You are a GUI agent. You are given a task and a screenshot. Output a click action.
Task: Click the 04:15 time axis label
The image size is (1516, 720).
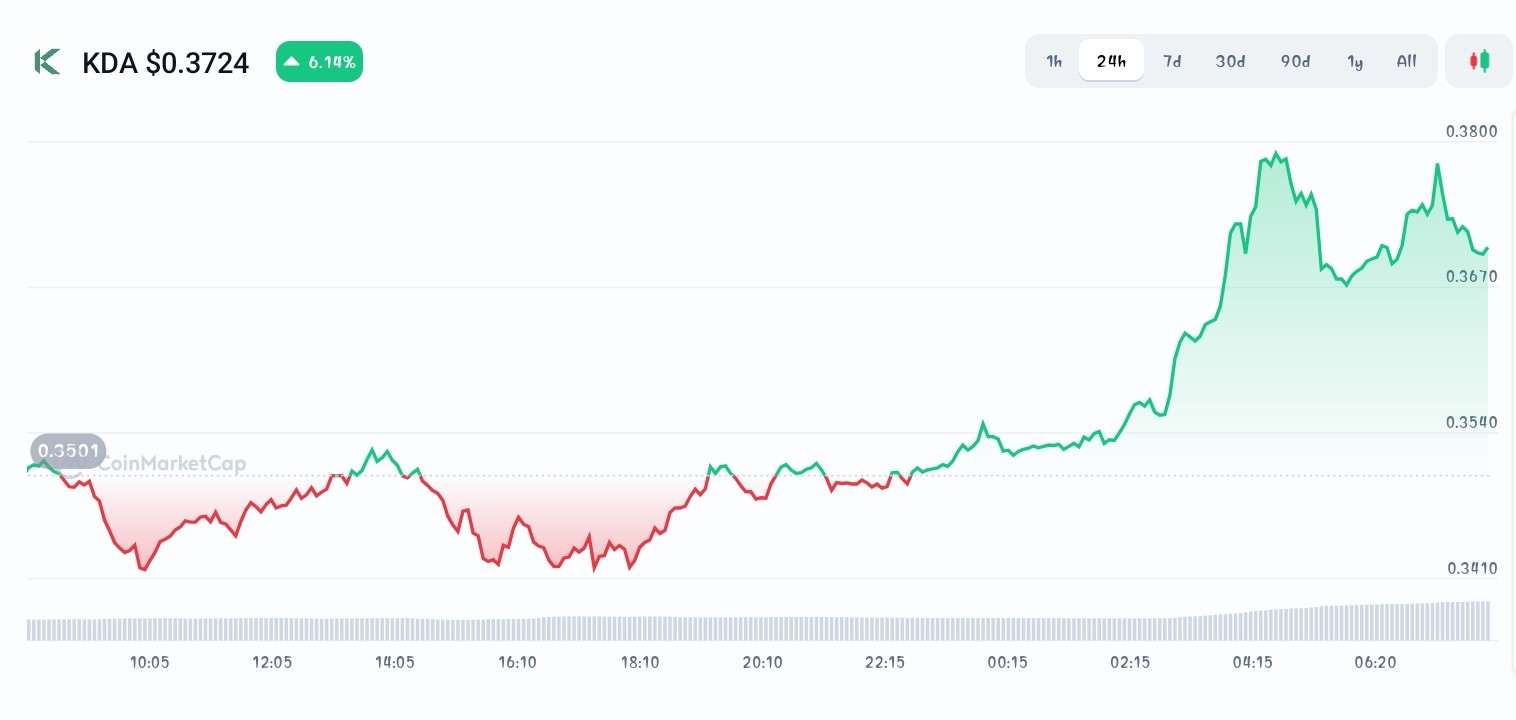(x=1252, y=662)
